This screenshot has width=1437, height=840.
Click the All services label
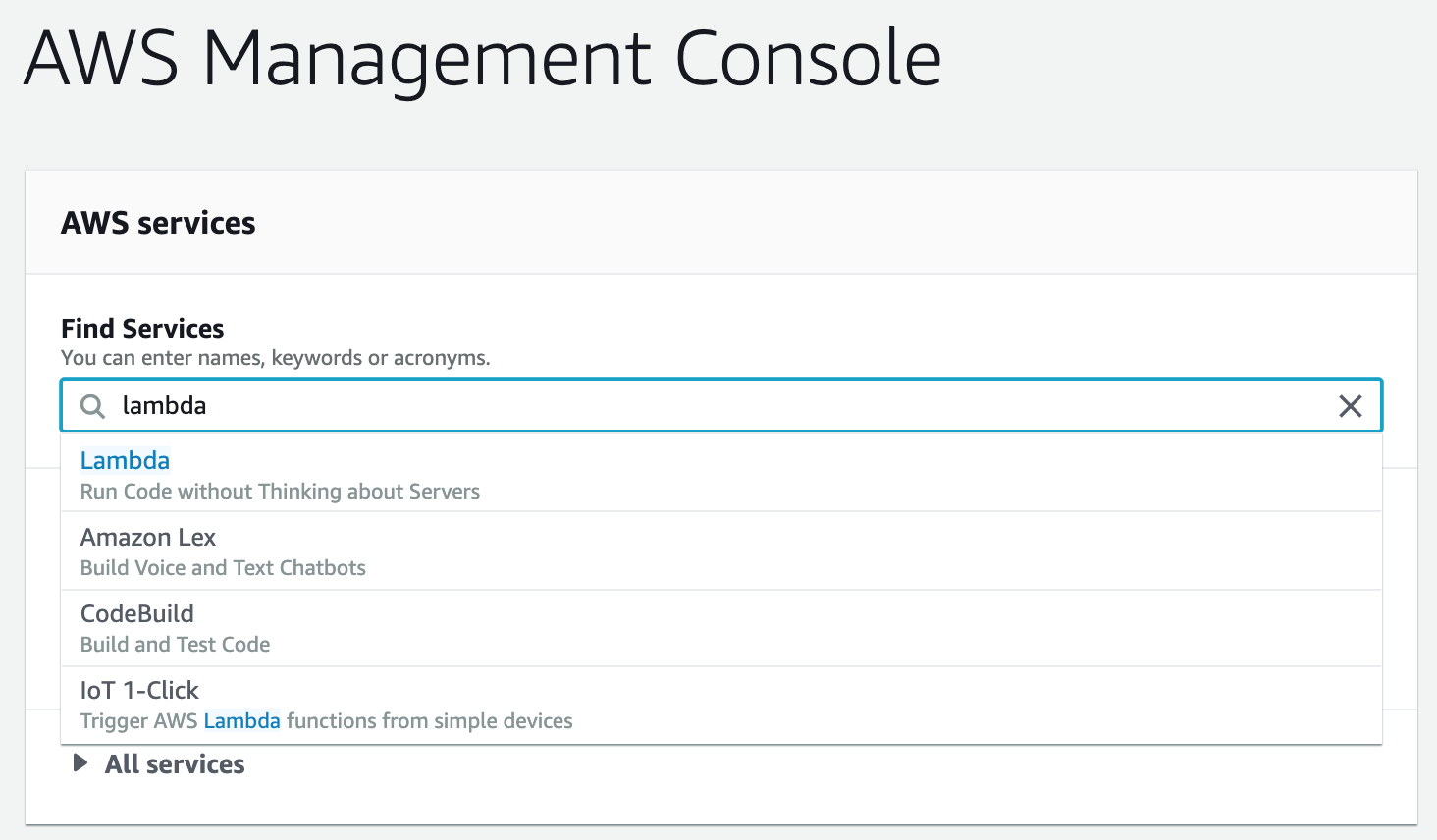coord(175,764)
